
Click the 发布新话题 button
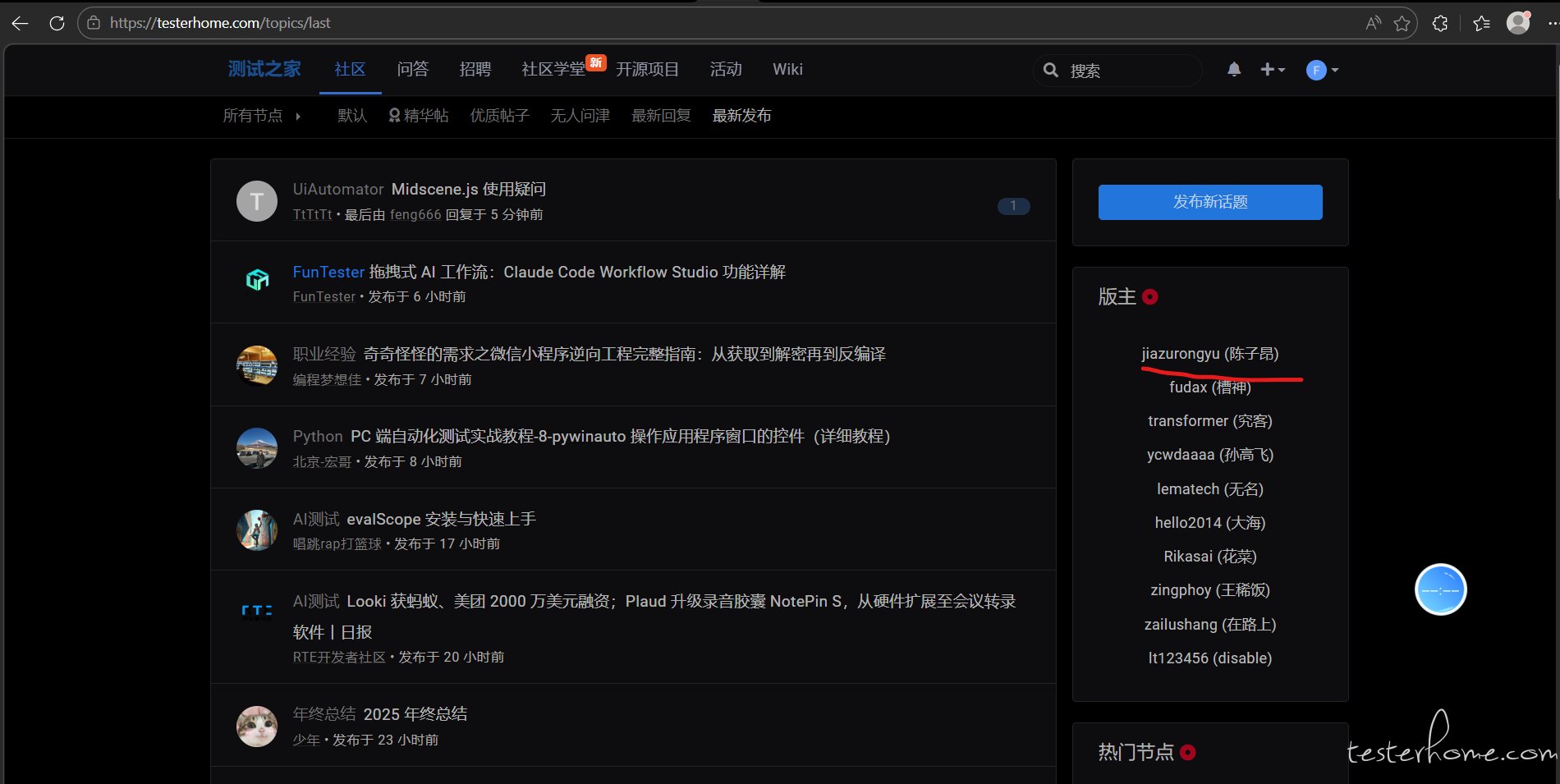point(1209,202)
